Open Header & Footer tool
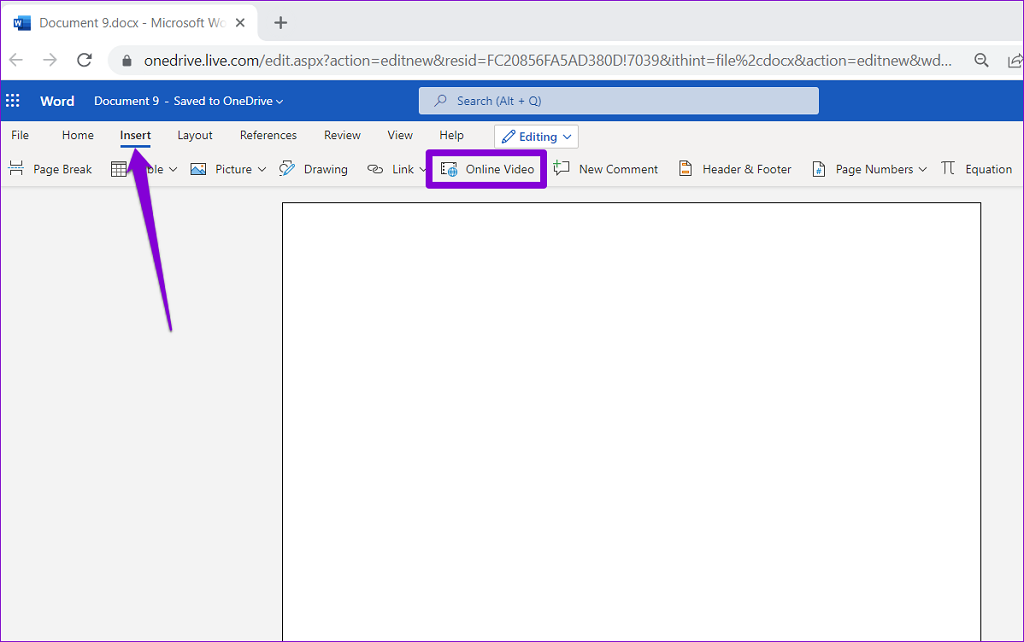Screen dimensions: 1024x642 (735, 169)
